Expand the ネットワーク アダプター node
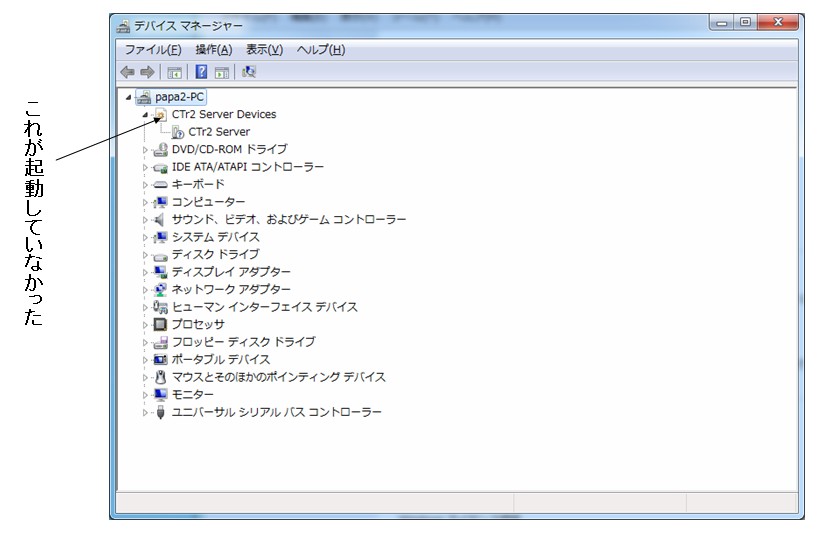 [145, 290]
